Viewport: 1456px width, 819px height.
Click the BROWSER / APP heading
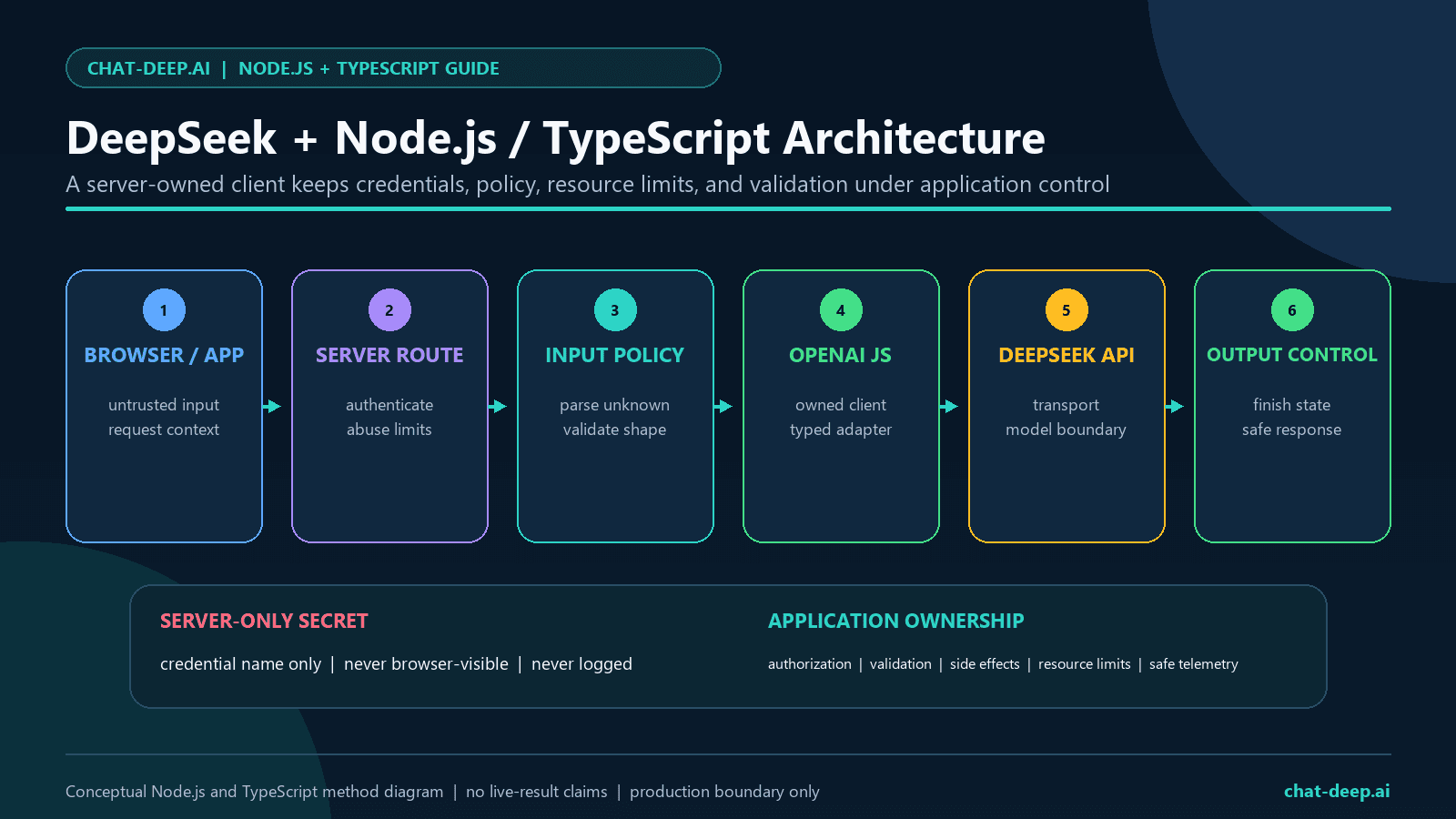(164, 355)
